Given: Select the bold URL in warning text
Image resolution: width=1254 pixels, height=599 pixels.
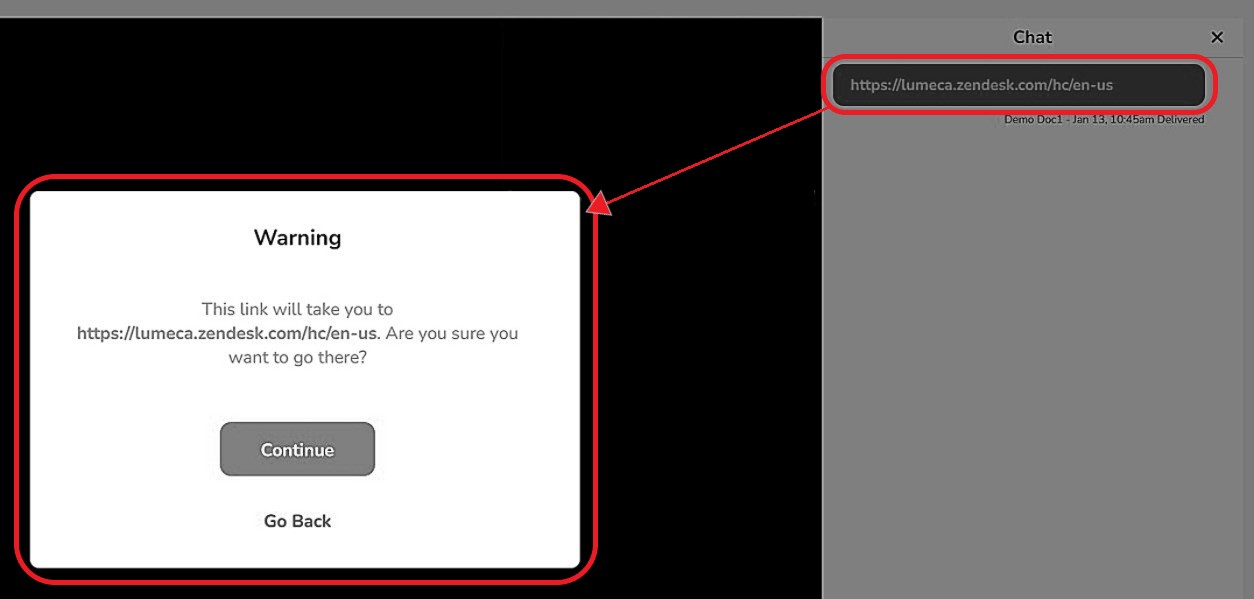Looking at the screenshot, I should 229,333.
